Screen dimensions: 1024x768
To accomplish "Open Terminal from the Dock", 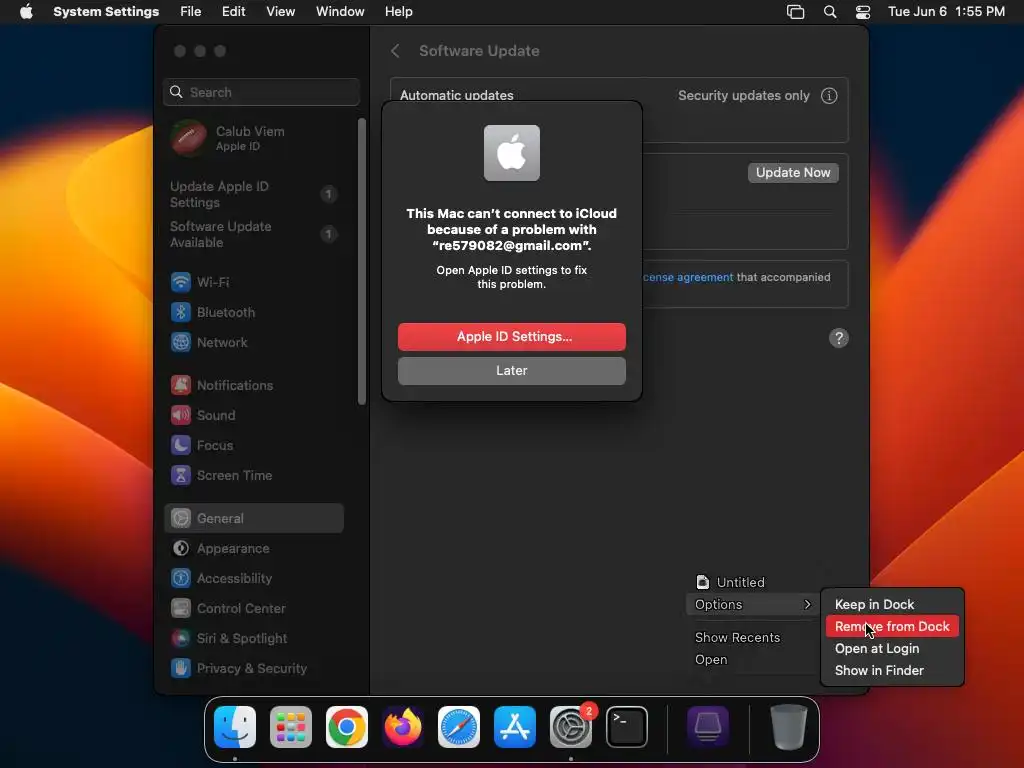I will [x=627, y=727].
